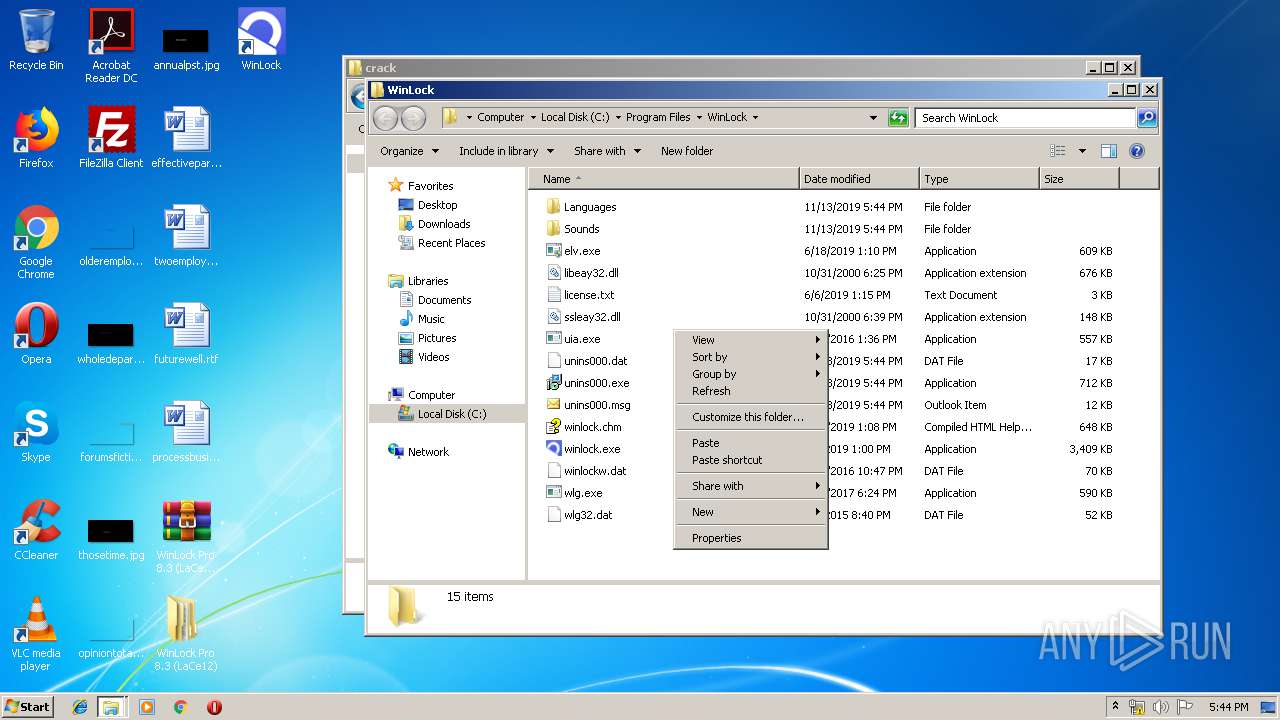Sort by the Type column header
The height and width of the screenshot is (720, 1280).
click(979, 179)
